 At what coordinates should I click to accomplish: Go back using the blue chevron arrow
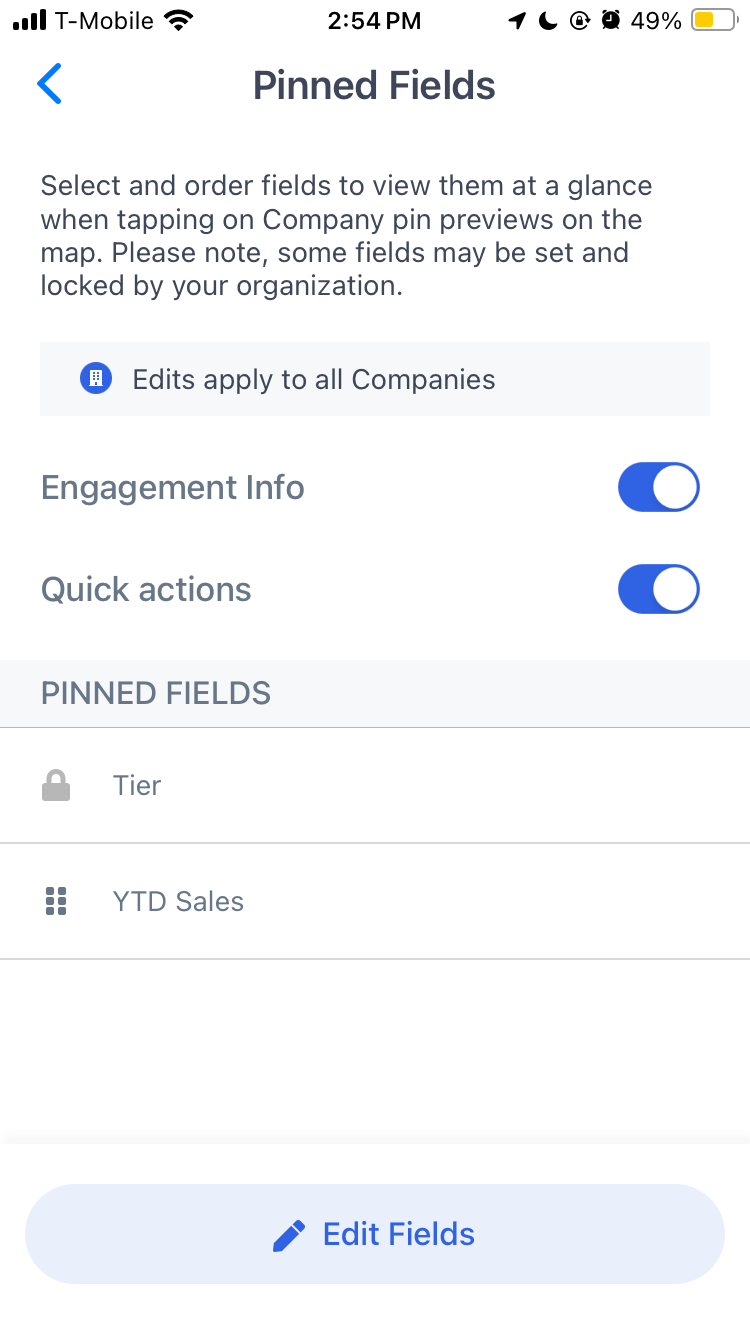tap(49, 84)
